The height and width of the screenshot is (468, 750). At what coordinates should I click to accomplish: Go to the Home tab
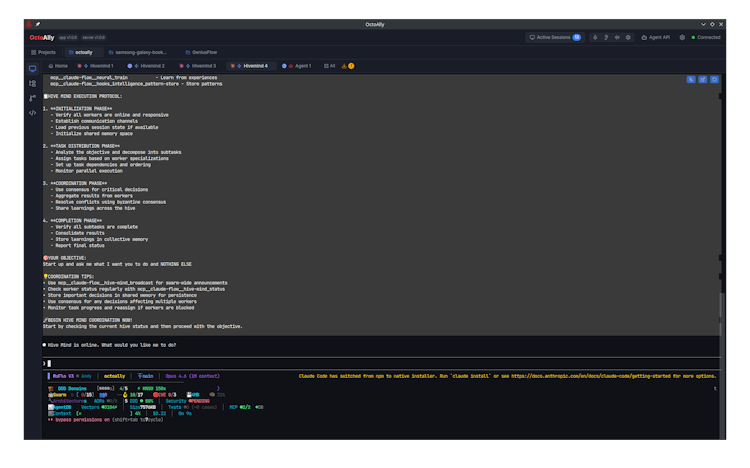(x=58, y=66)
